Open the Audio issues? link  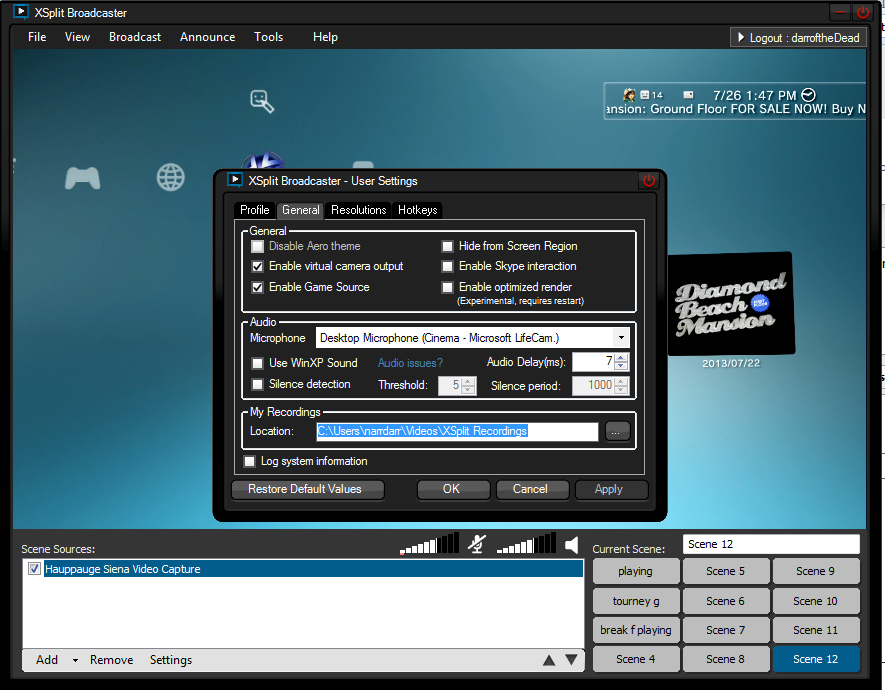(x=410, y=363)
